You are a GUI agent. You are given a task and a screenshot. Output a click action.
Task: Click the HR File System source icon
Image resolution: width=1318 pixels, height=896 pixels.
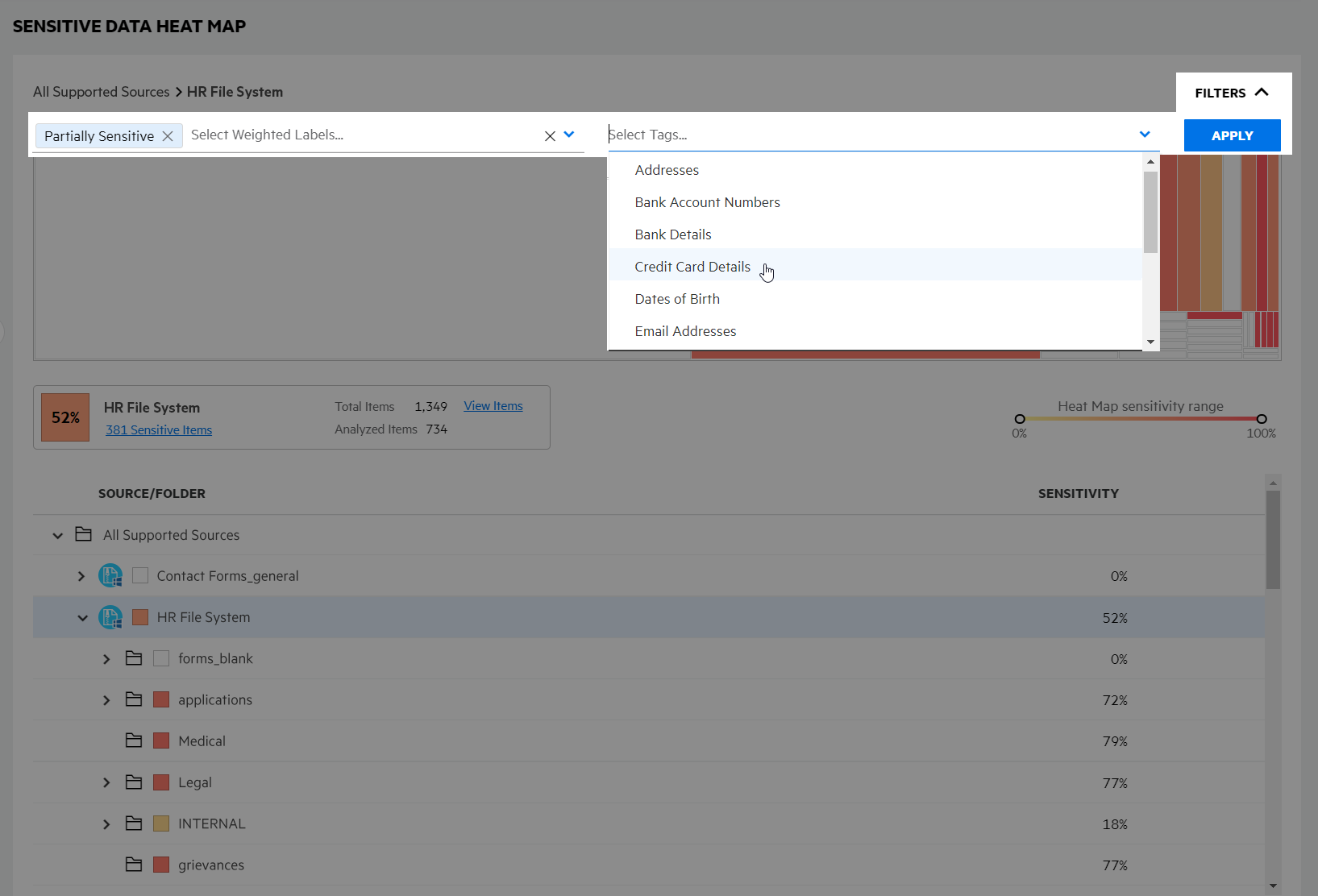pyautogui.click(x=110, y=616)
